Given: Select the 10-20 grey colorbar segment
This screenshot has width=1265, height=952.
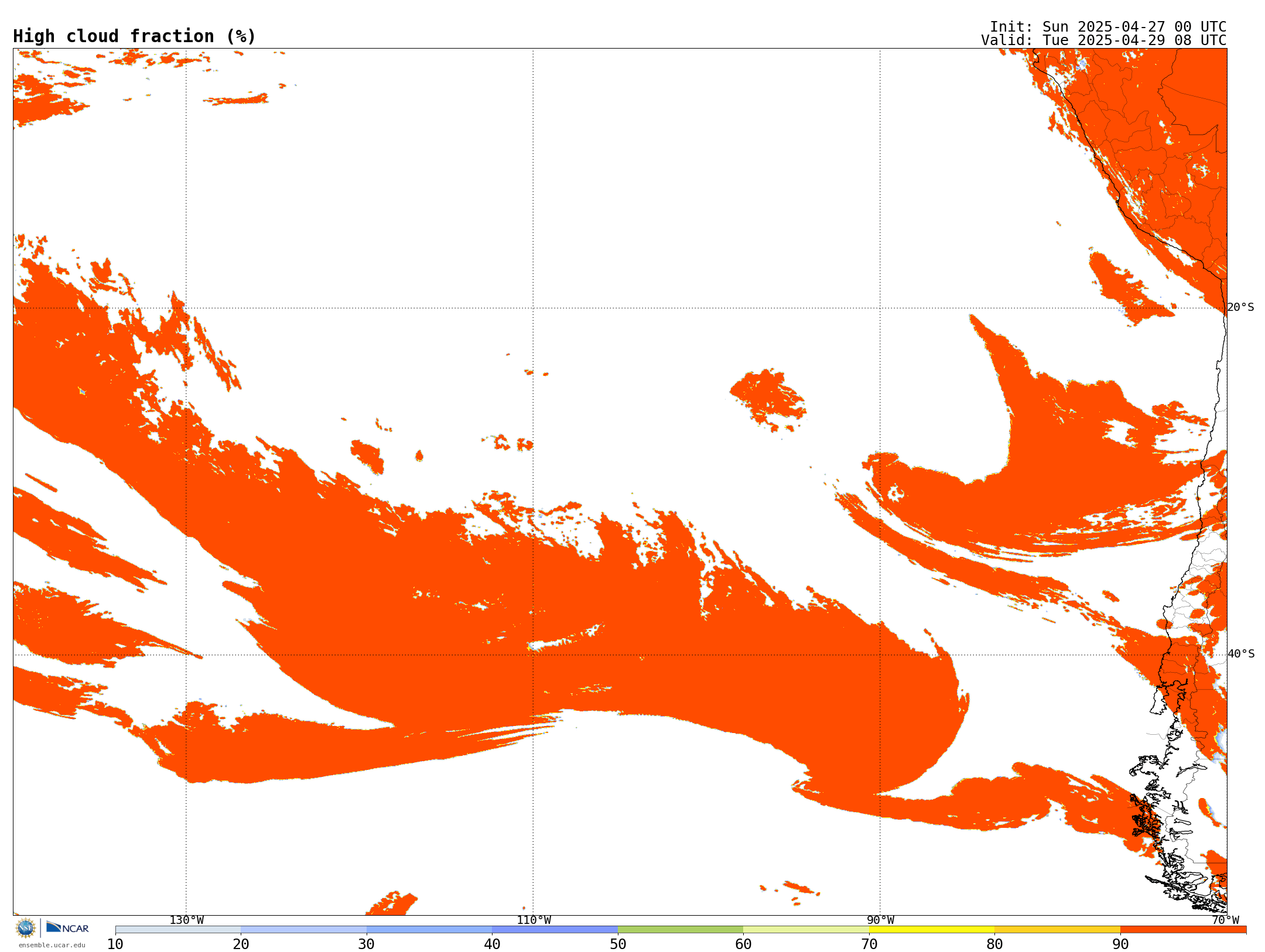Looking at the screenshot, I should (178, 930).
